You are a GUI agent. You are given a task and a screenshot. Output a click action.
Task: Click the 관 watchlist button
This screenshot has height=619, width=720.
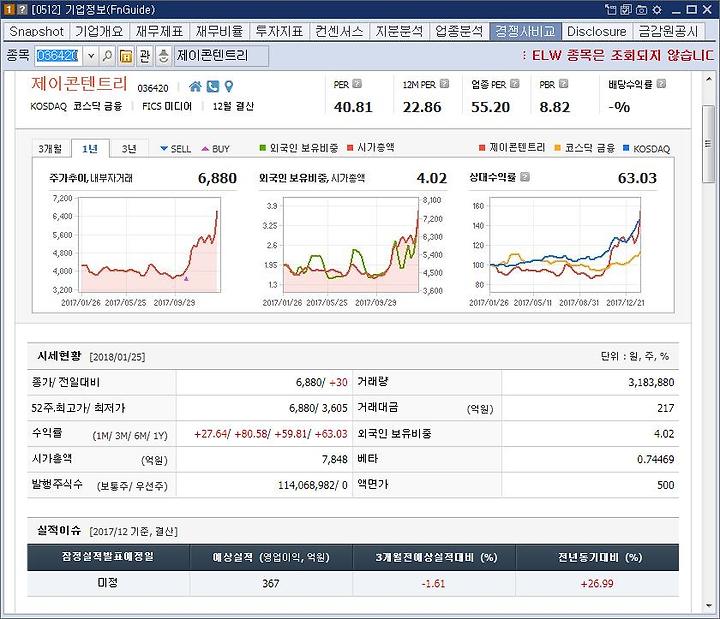[144, 56]
